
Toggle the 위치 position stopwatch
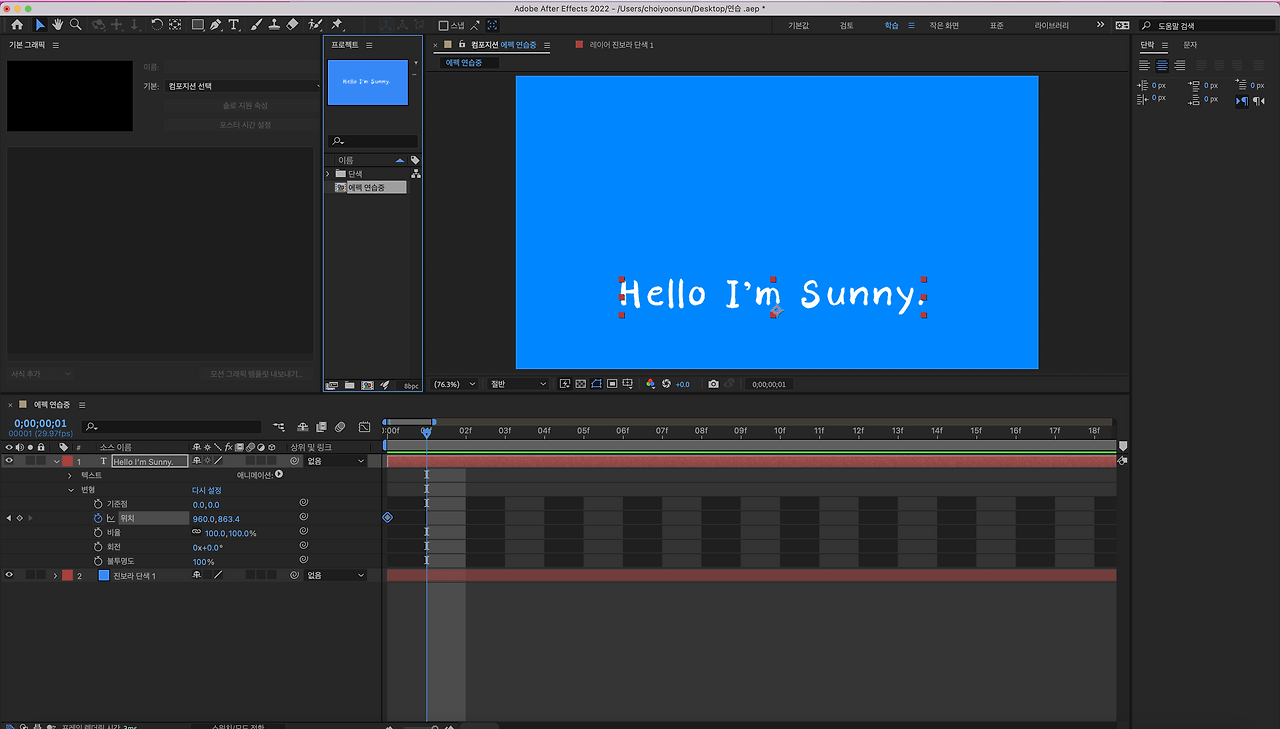pyautogui.click(x=98, y=518)
